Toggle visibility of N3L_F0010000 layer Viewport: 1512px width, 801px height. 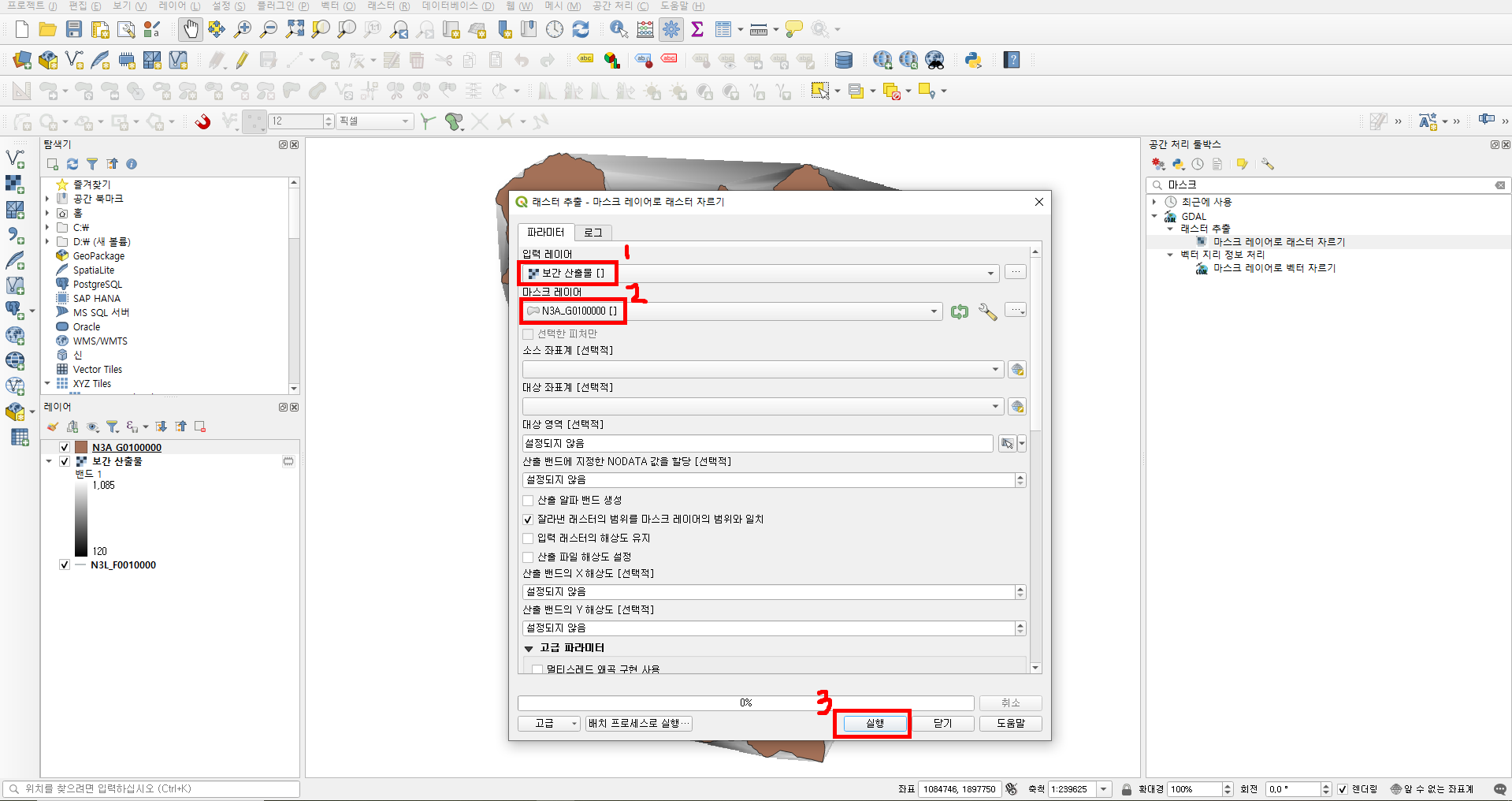tap(65, 565)
